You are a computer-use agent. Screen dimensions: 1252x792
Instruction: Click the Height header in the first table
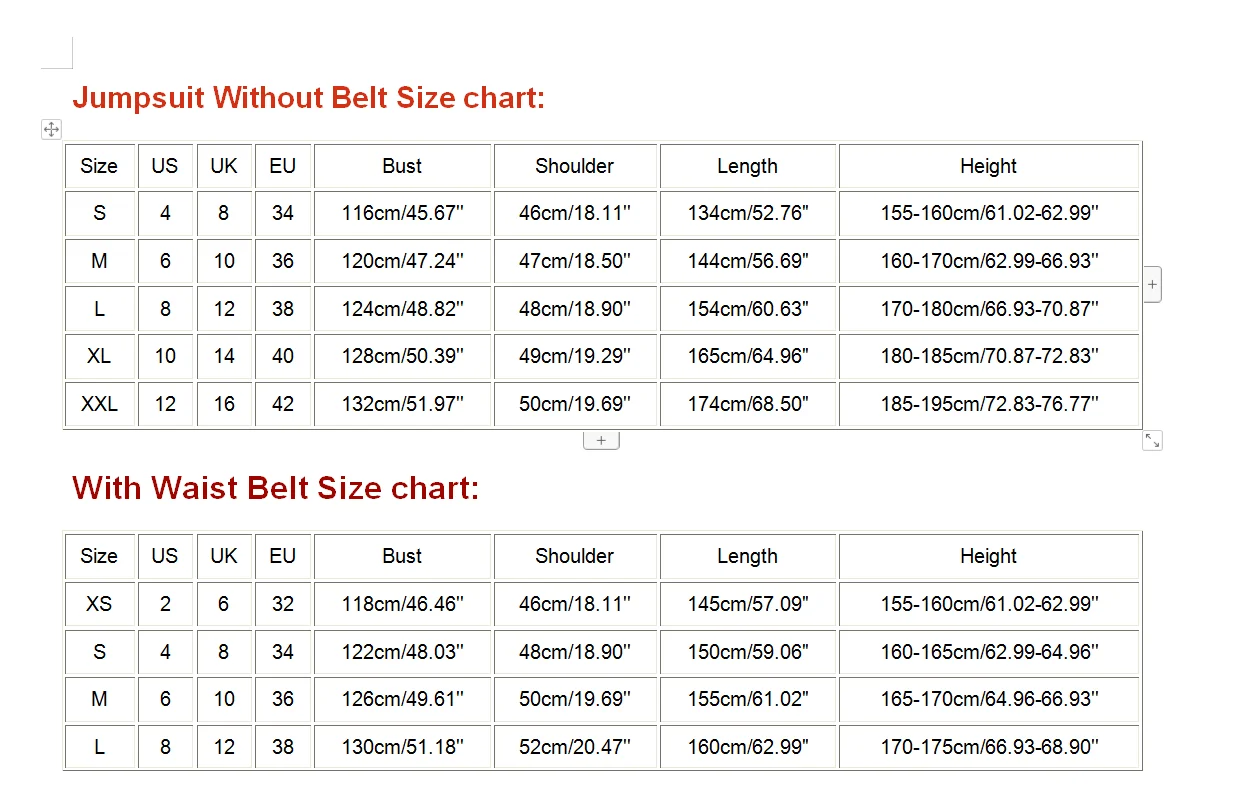(x=988, y=166)
